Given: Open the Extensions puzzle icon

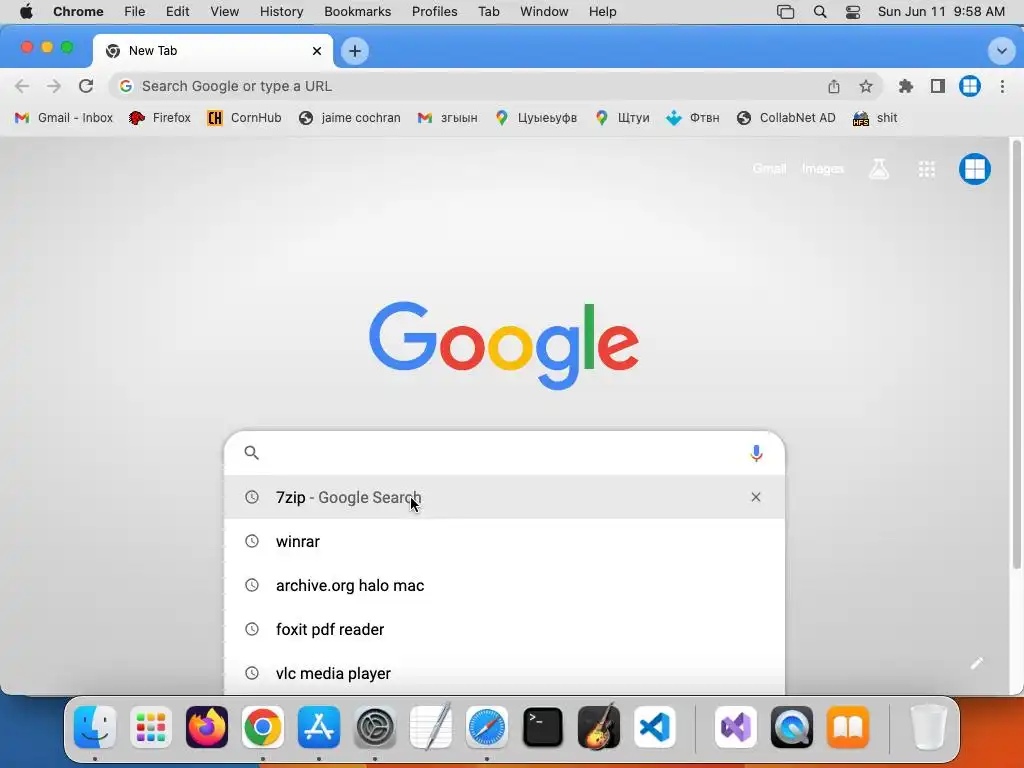Looking at the screenshot, I should [905, 86].
